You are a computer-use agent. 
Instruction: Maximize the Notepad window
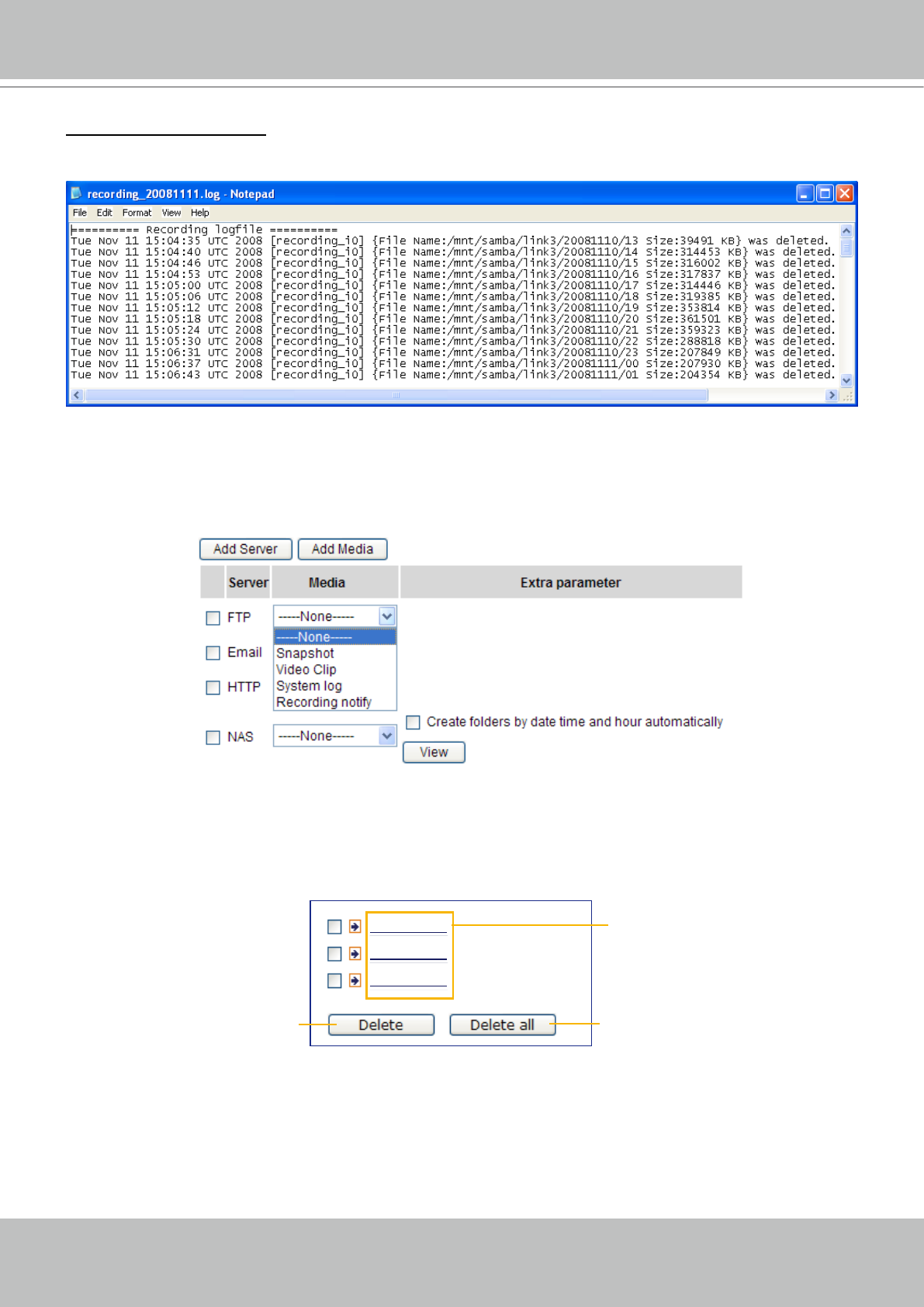pyautogui.click(x=825, y=193)
